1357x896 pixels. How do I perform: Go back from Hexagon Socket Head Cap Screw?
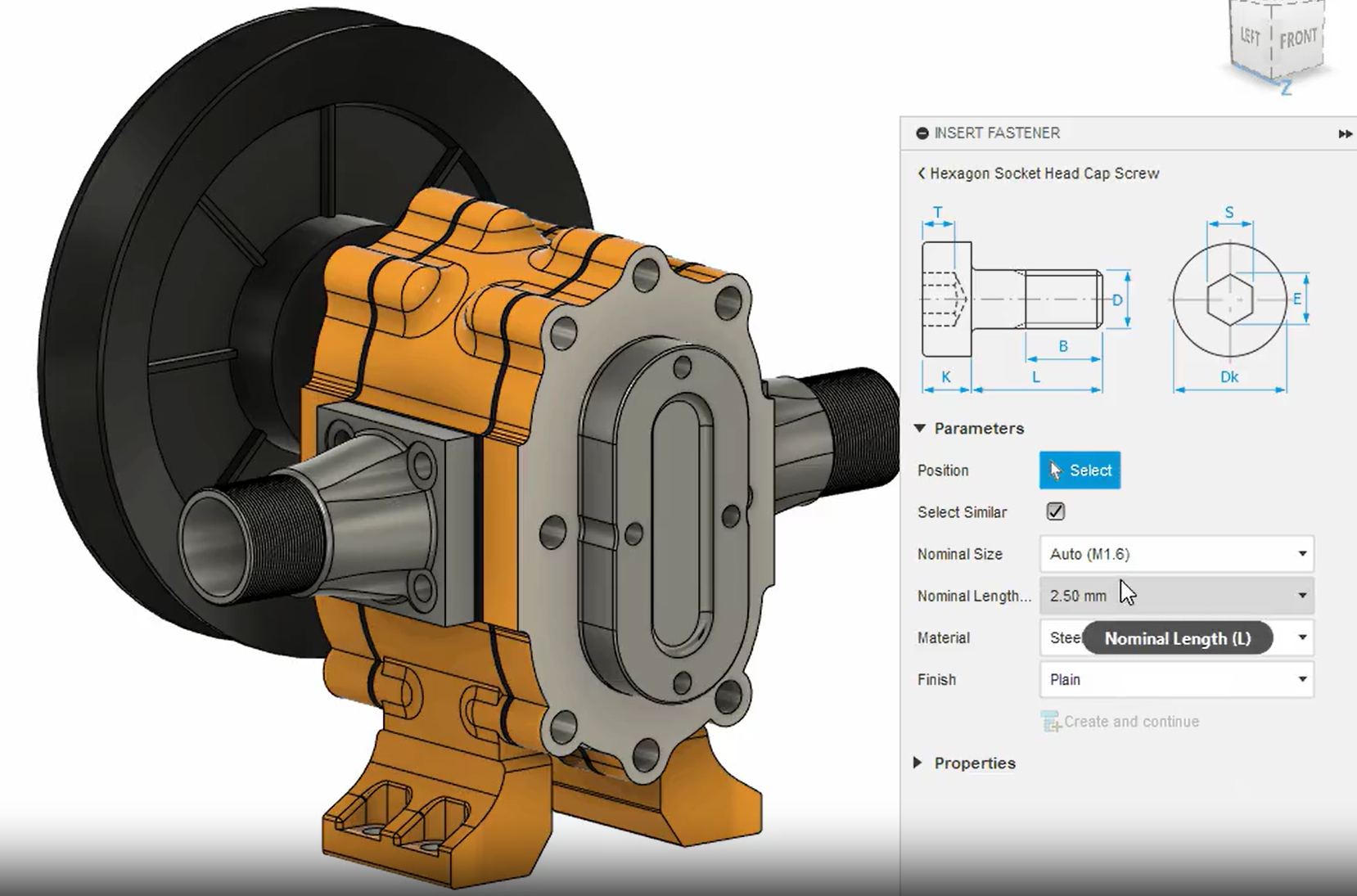(922, 173)
